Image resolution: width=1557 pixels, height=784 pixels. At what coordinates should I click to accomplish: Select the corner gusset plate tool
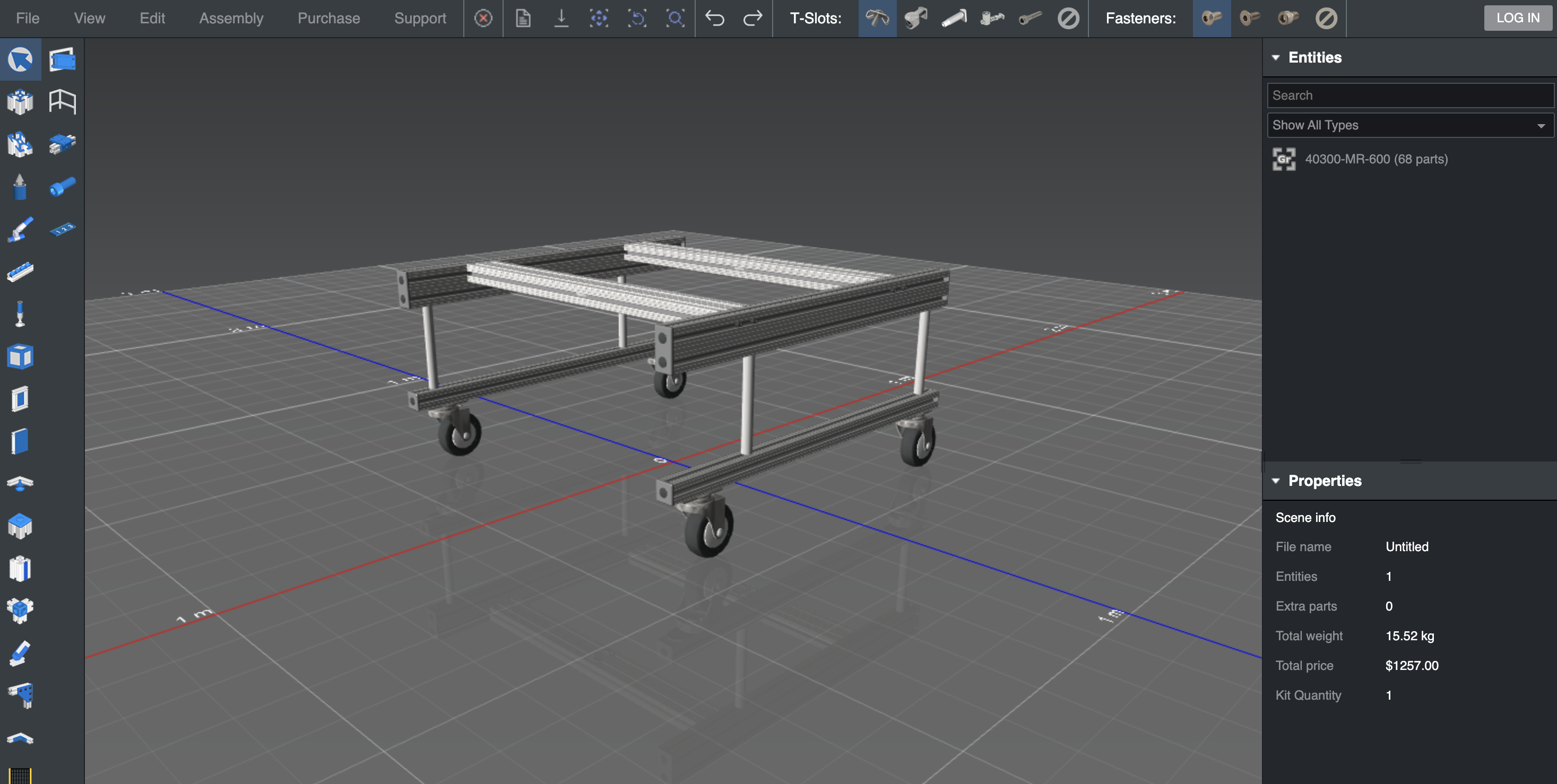[21, 695]
